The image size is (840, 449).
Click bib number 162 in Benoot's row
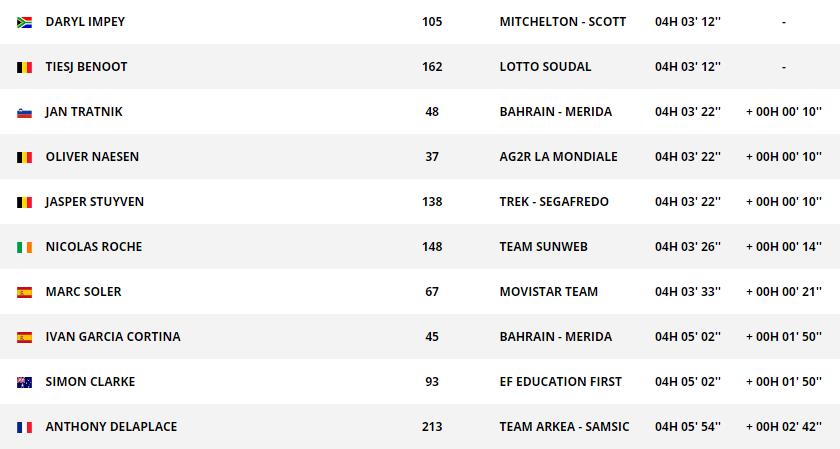432,67
